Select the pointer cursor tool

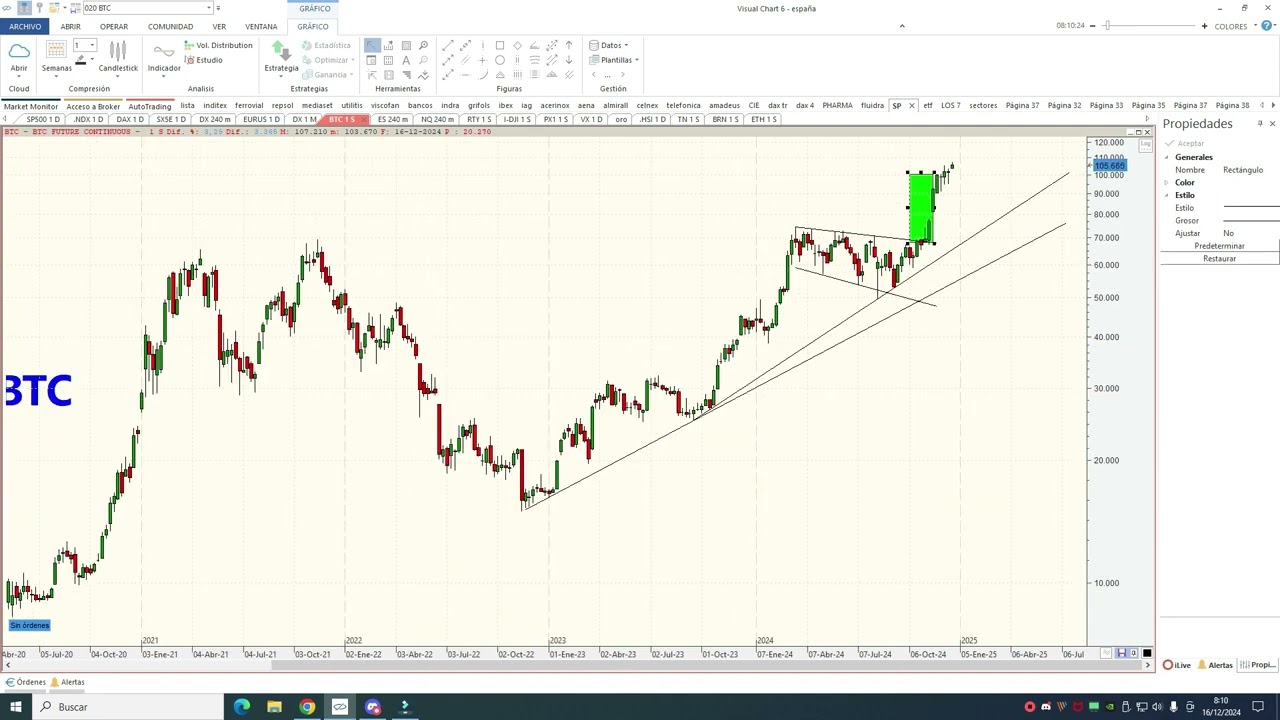coord(372,45)
